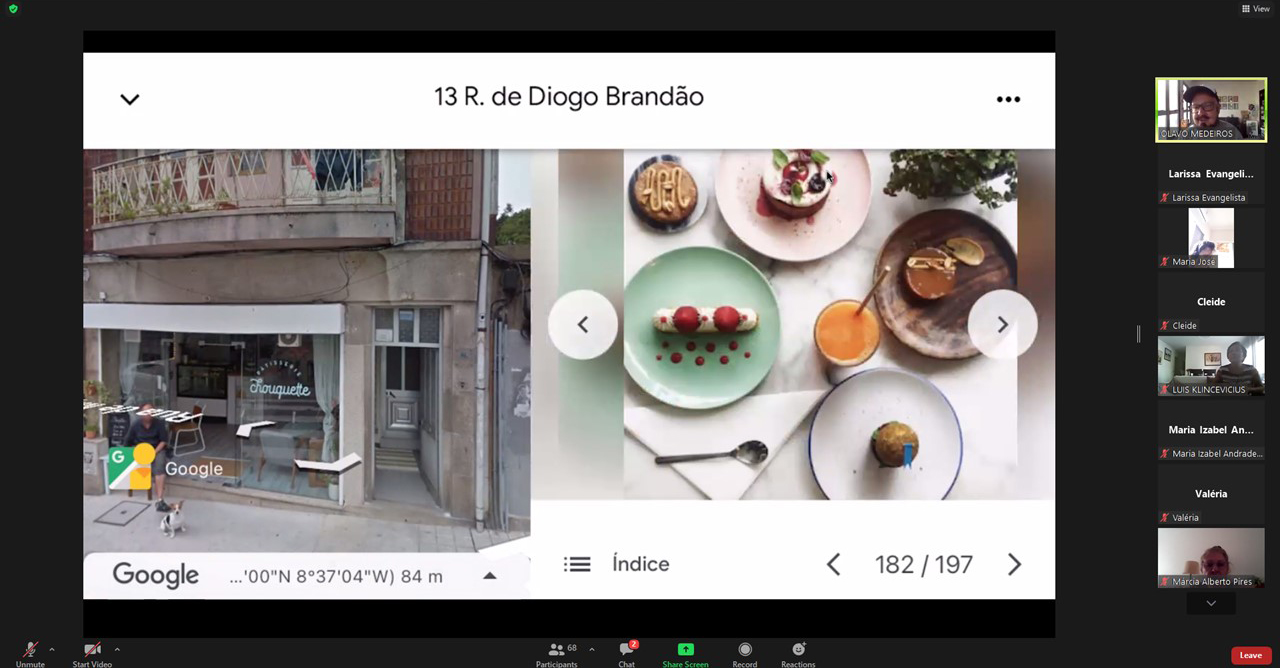Click the green Share Screen icon
1280x668 pixels.
(685, 650)
